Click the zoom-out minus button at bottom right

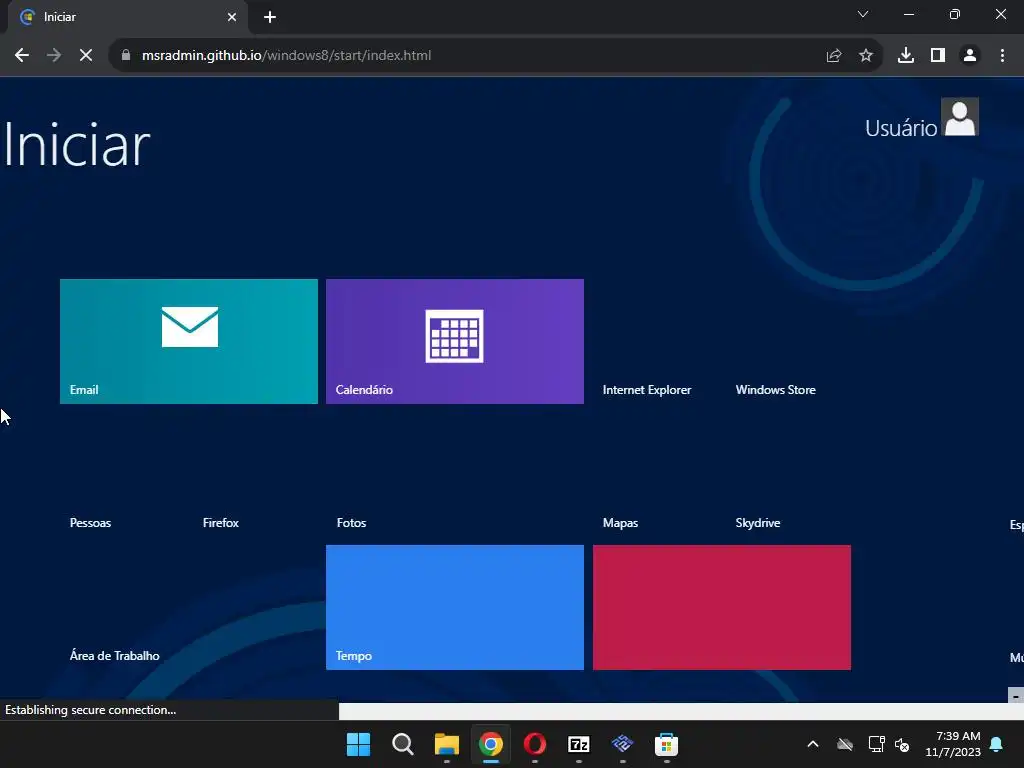pyautogui.click(x=1016, y=696)
